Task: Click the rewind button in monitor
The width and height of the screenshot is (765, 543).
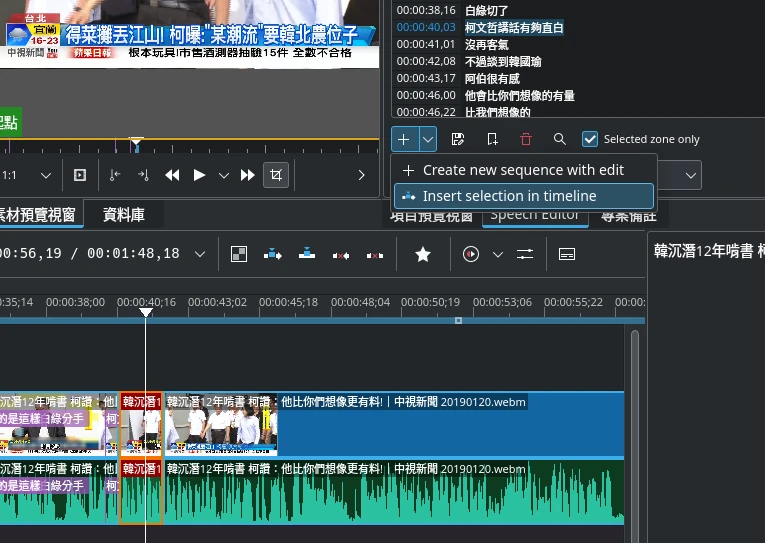Action: click(x=172, y=175)
